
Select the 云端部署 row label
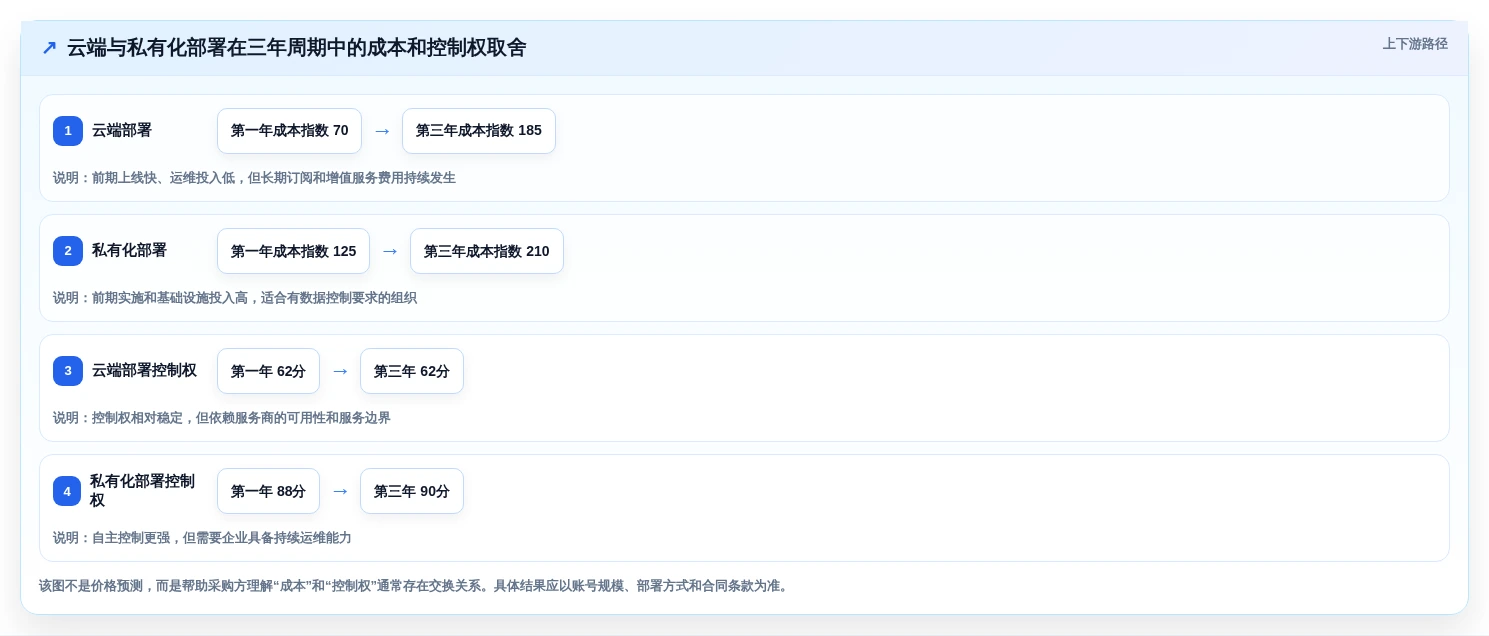122,131
